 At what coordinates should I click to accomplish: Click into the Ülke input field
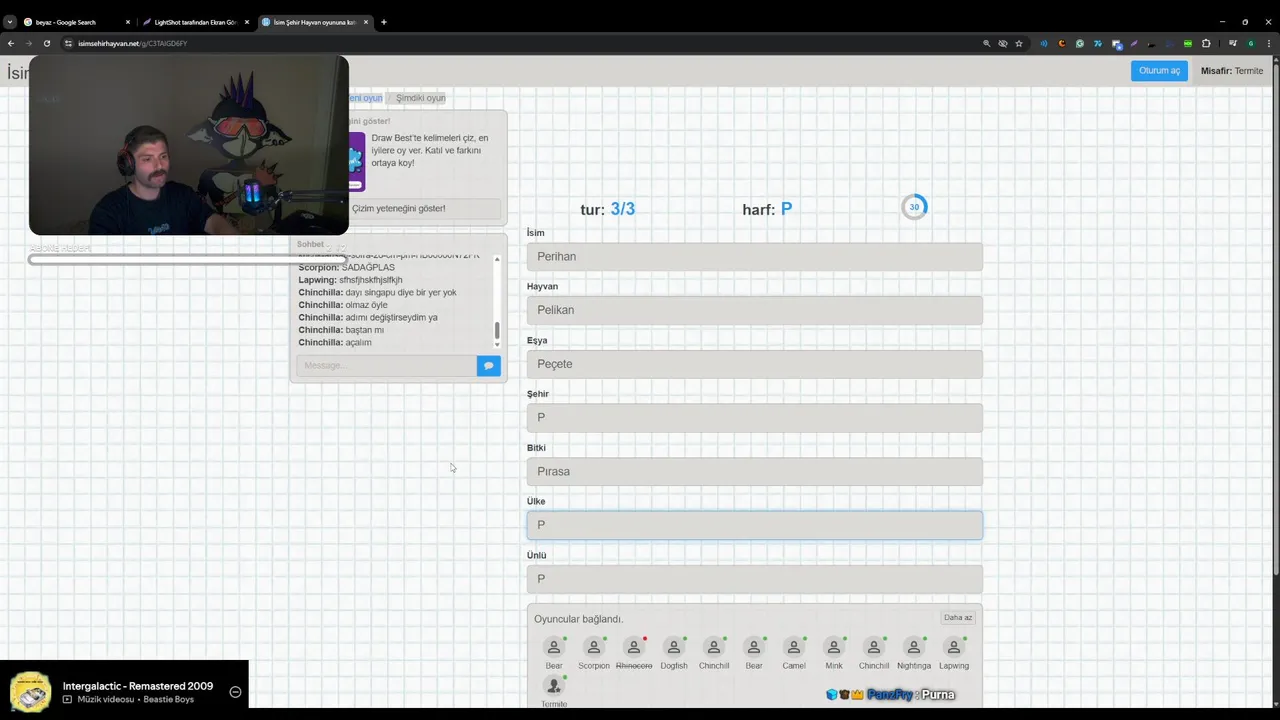point(755,525)
